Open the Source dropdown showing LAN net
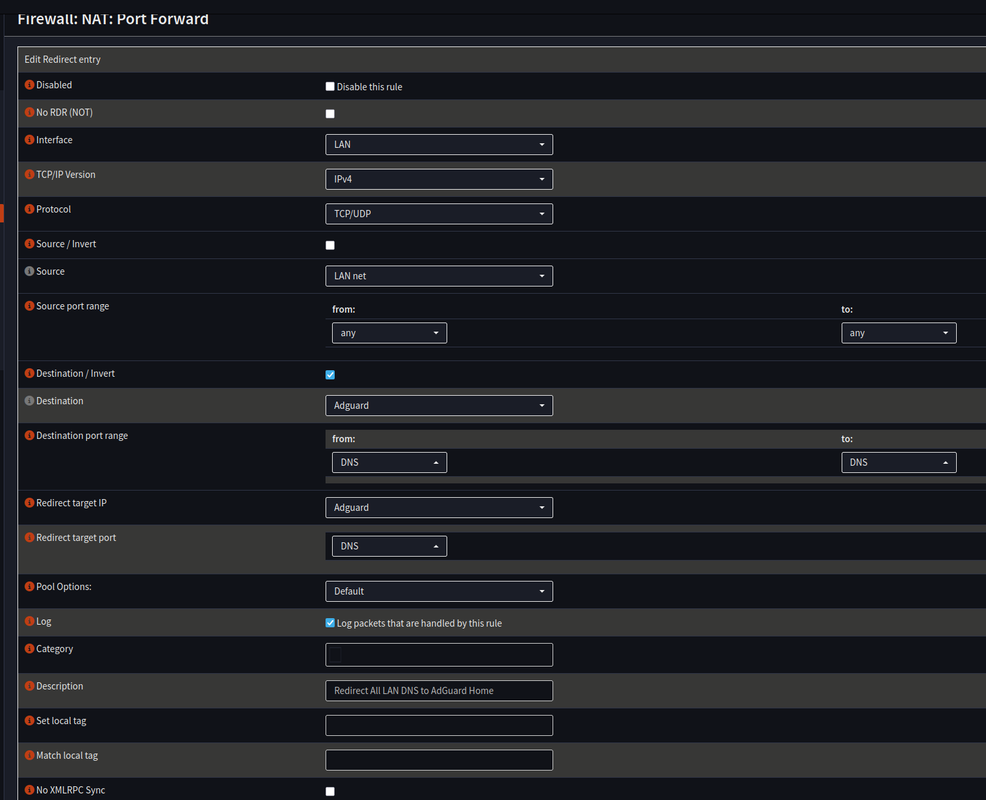 [x=439, y=275]
